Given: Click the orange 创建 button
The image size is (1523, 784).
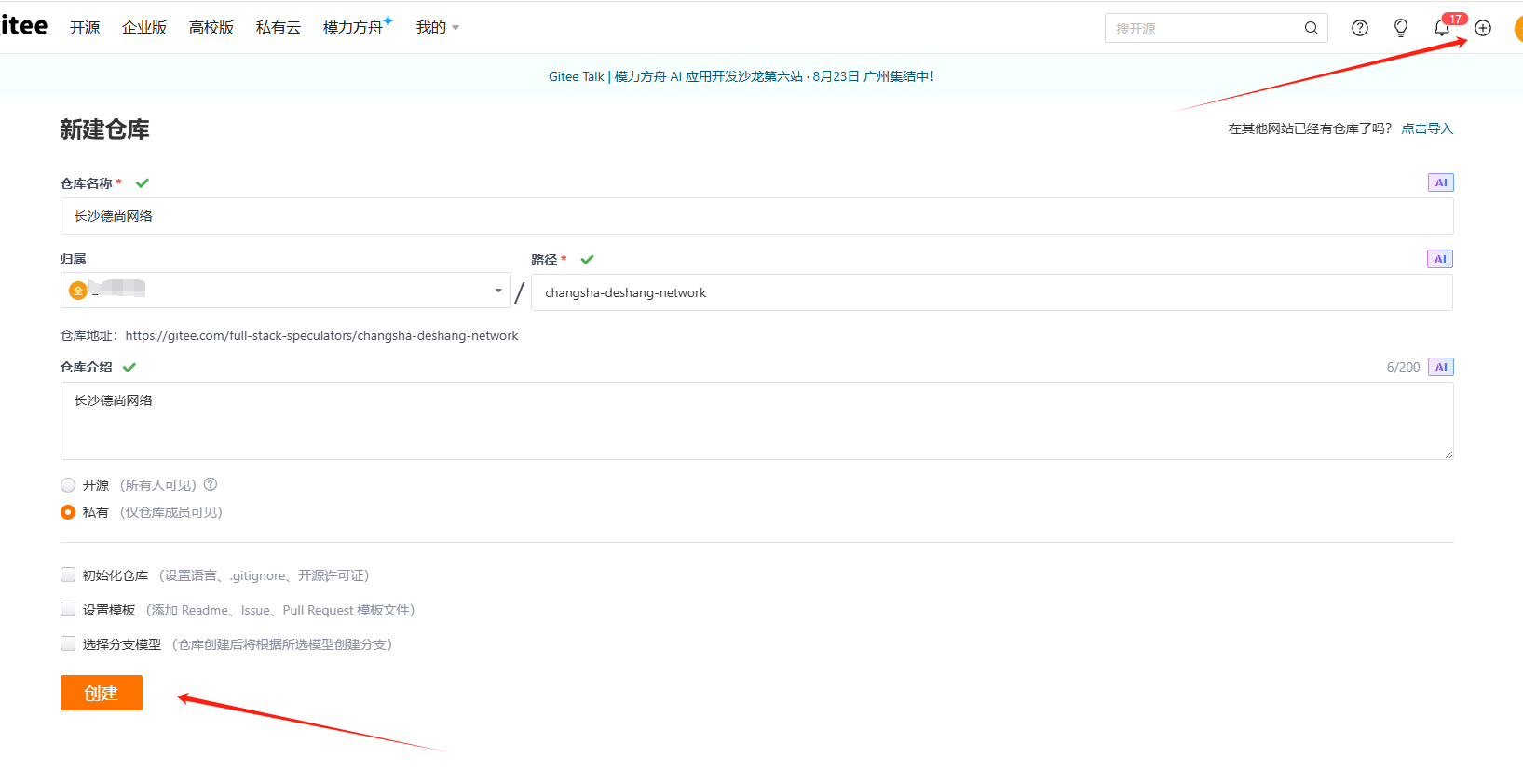Looking at the screenshot, I should [x=102, y=693].
